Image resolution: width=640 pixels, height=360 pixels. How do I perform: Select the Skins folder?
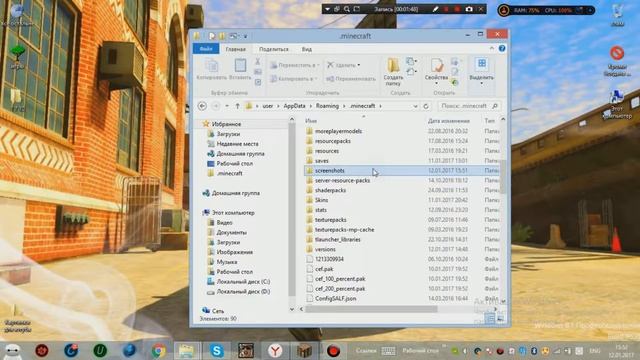coord(321,200)
